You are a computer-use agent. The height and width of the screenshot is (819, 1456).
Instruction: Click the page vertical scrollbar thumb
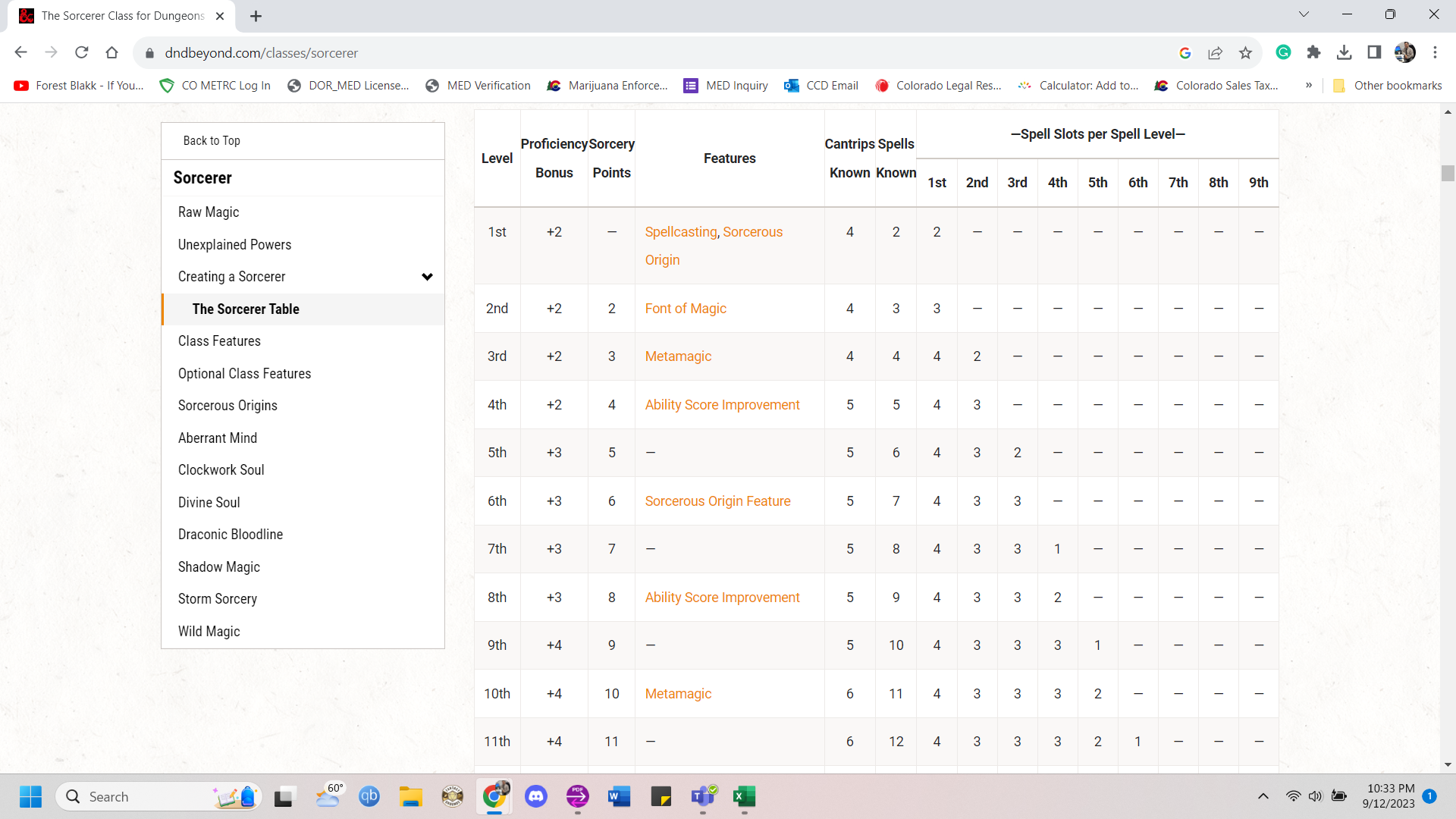1448,173
